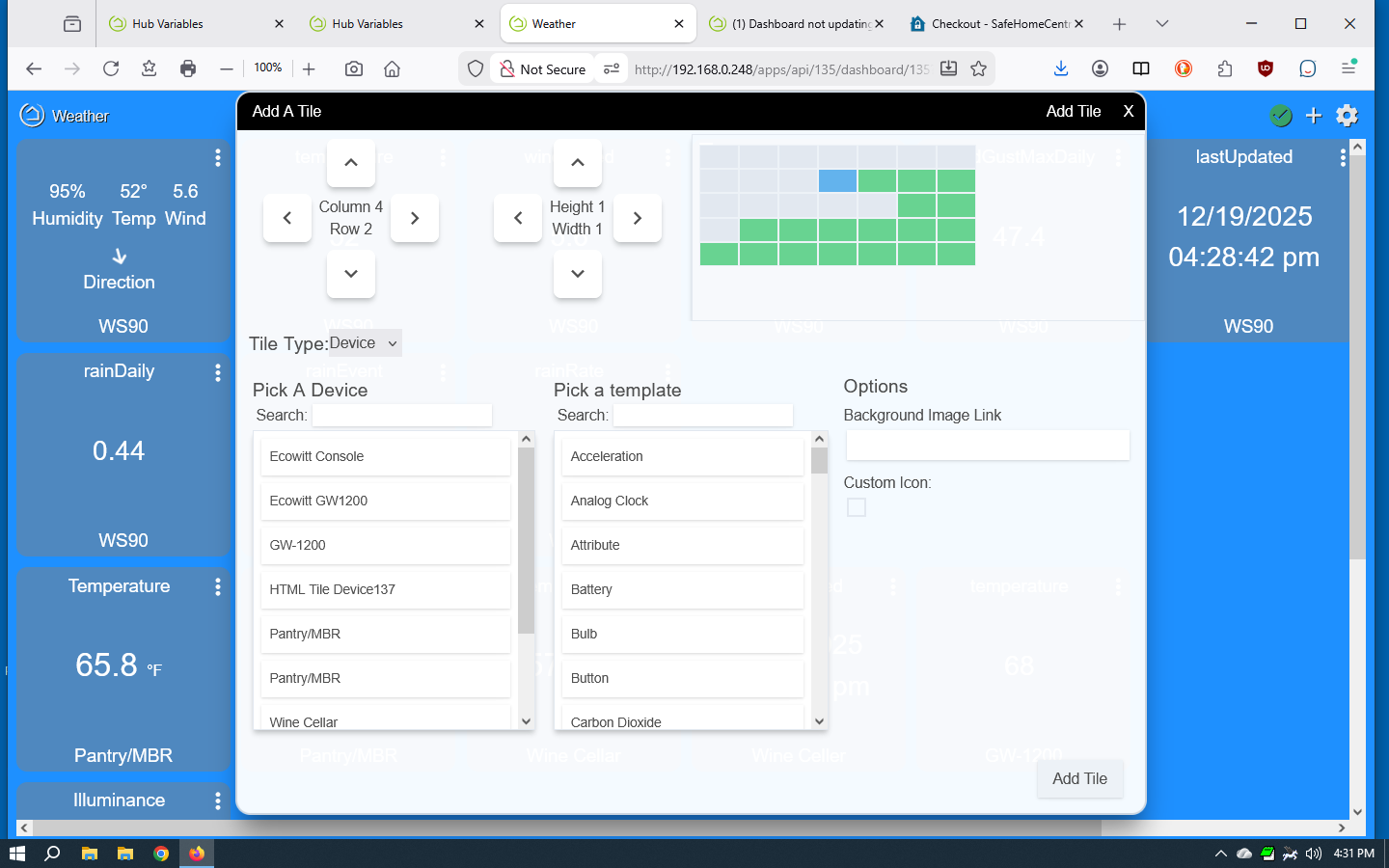Take a screenshot with camera icon
The height and width of the screenshot is (868, 1389).
click(x=354, y=68)
